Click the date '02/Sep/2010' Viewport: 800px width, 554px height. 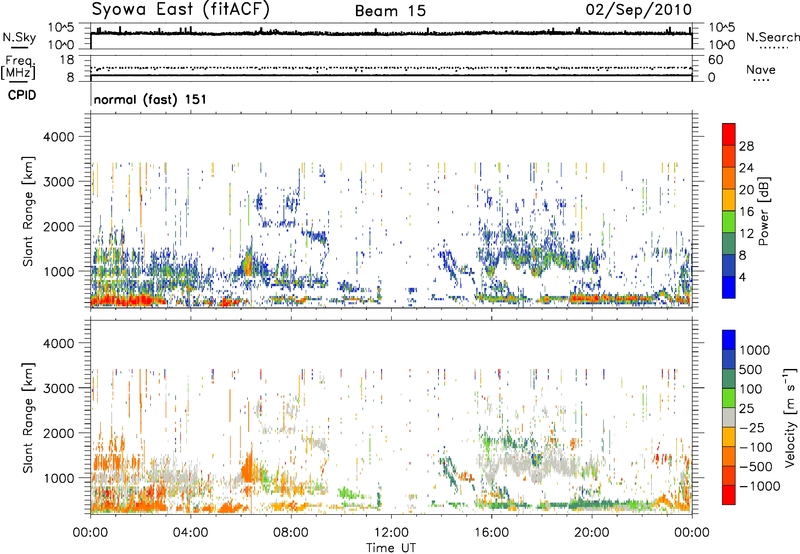pyautogui.click(x=639, y=10)
